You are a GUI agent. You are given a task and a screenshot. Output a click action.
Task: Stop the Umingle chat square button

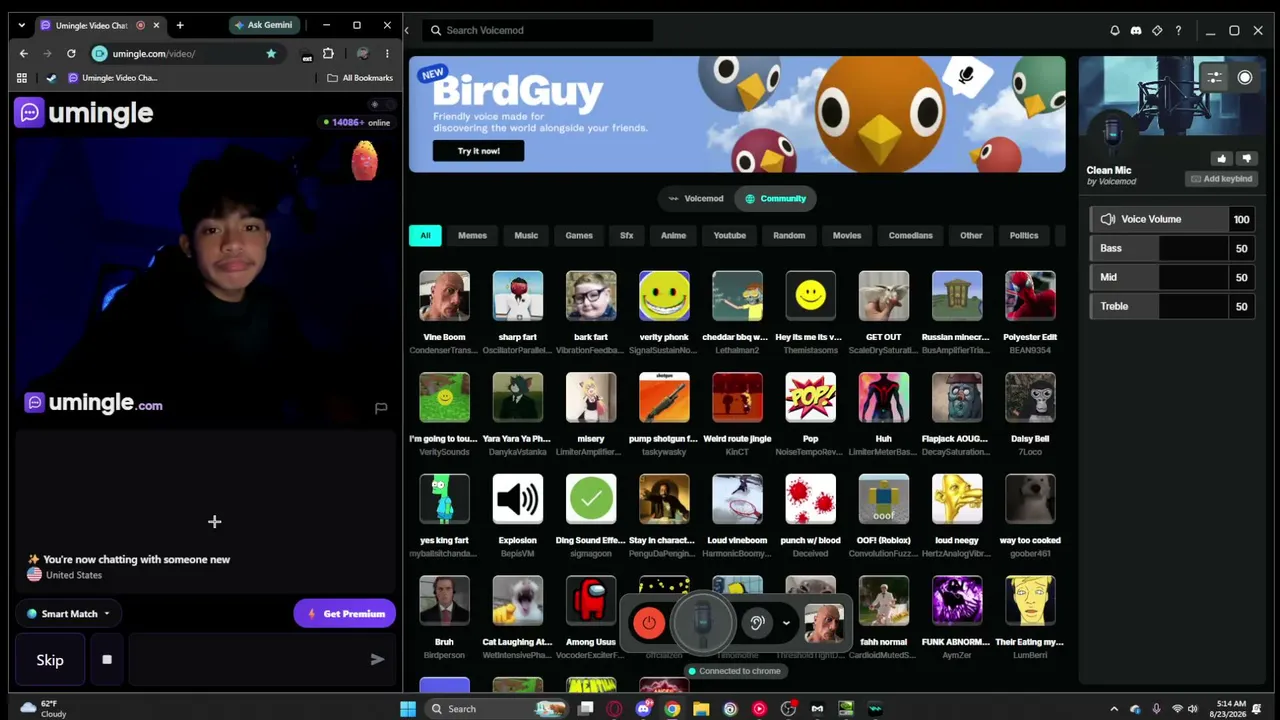click(x=107, y=660)
